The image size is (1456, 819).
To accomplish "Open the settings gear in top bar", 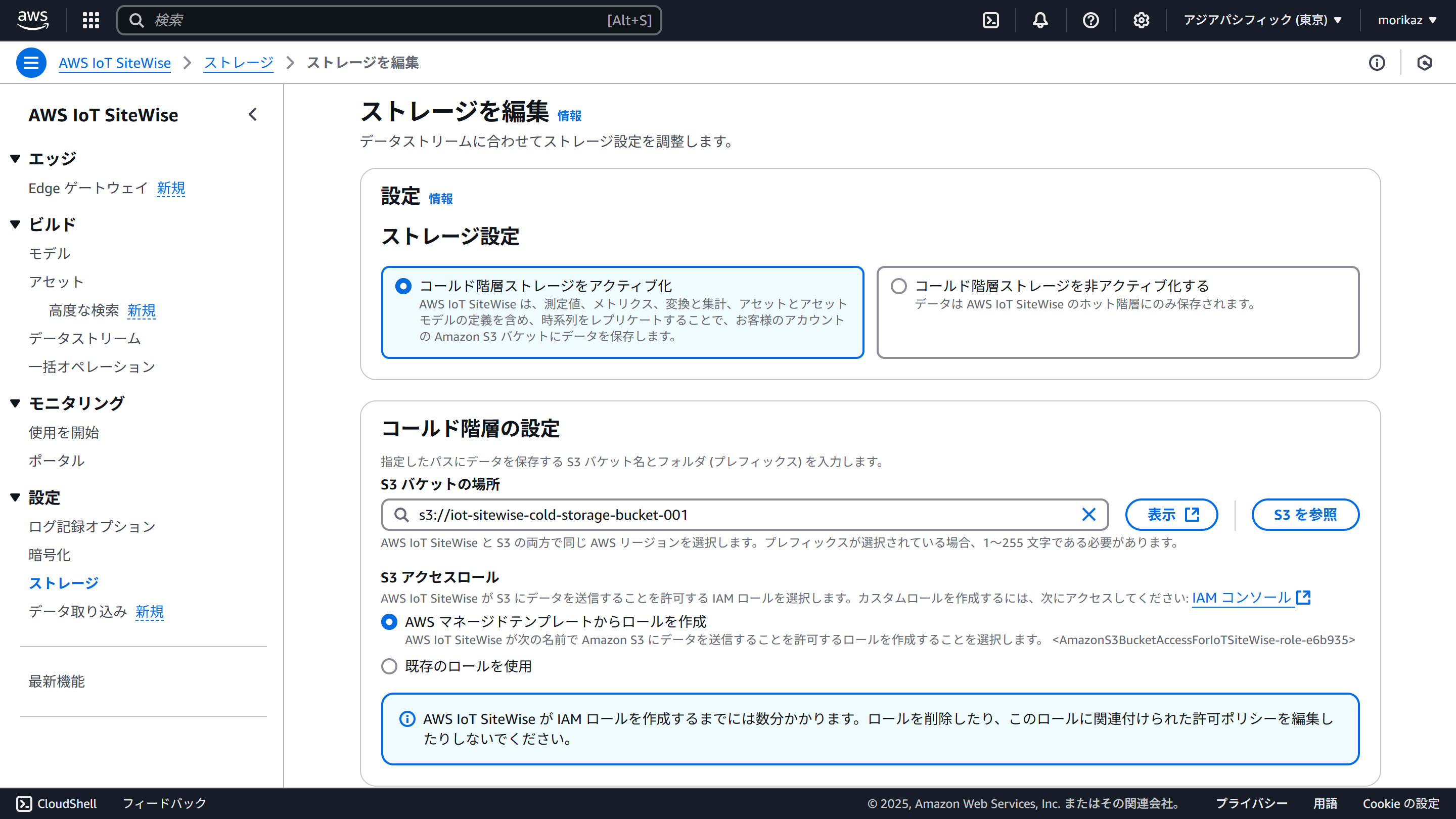I will (1141, 20).
